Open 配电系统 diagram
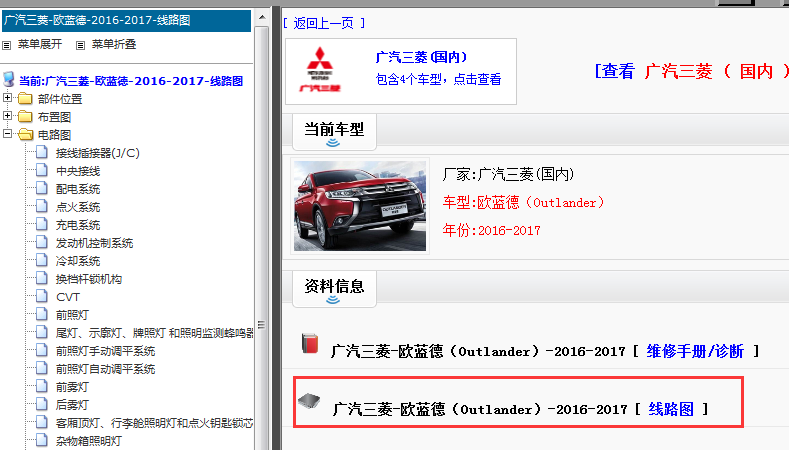This screenshot has height=450, width=789. (x=78, y=189)
